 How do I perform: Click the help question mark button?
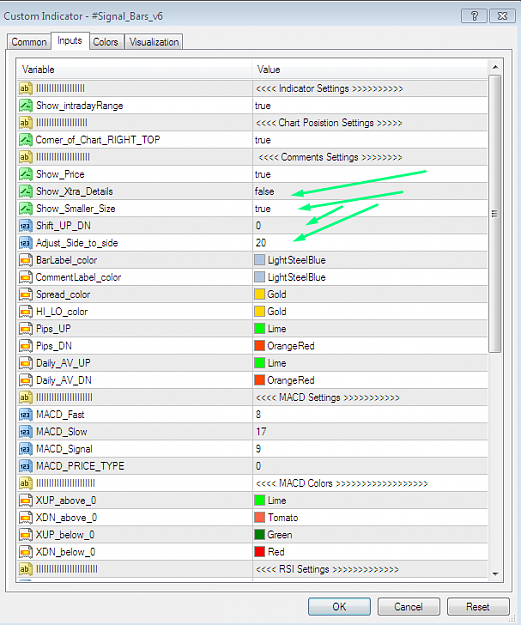click(474, 16)
